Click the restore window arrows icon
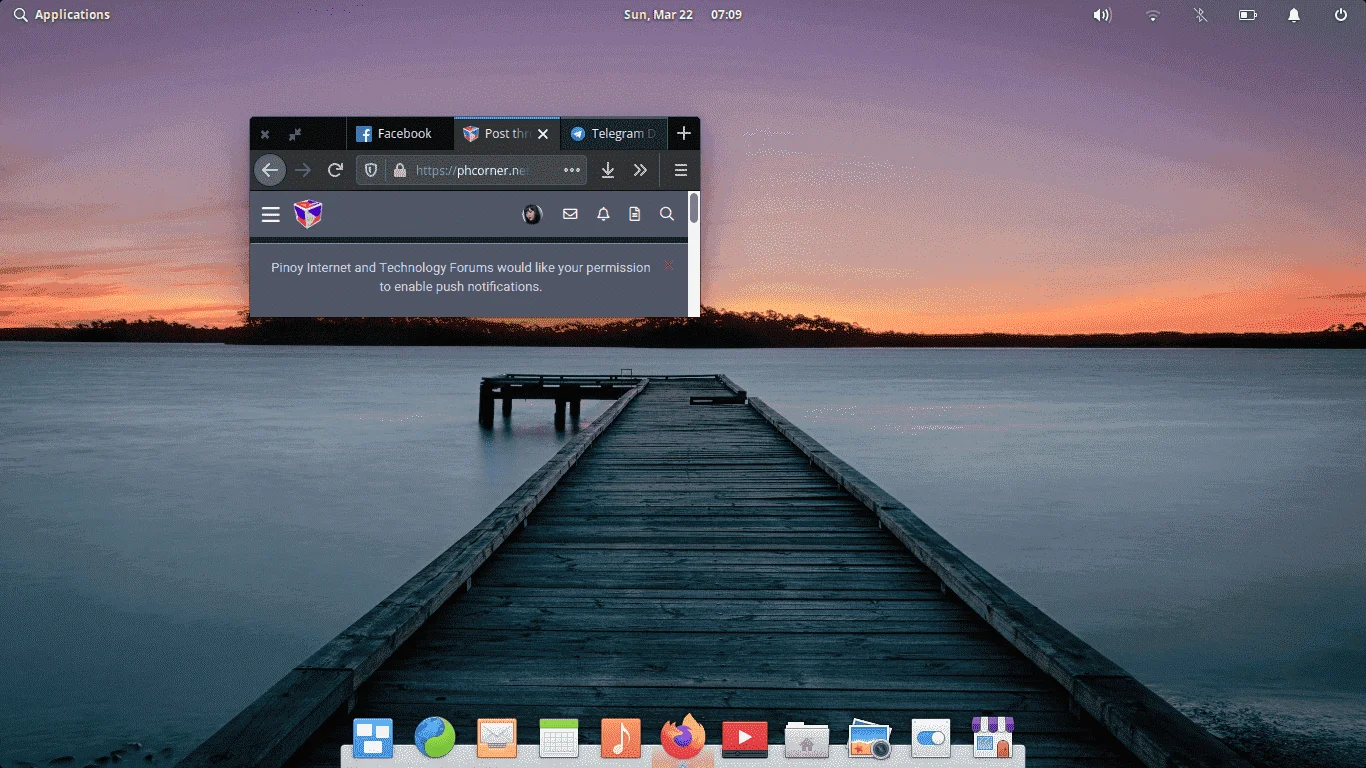 (295, 134)
